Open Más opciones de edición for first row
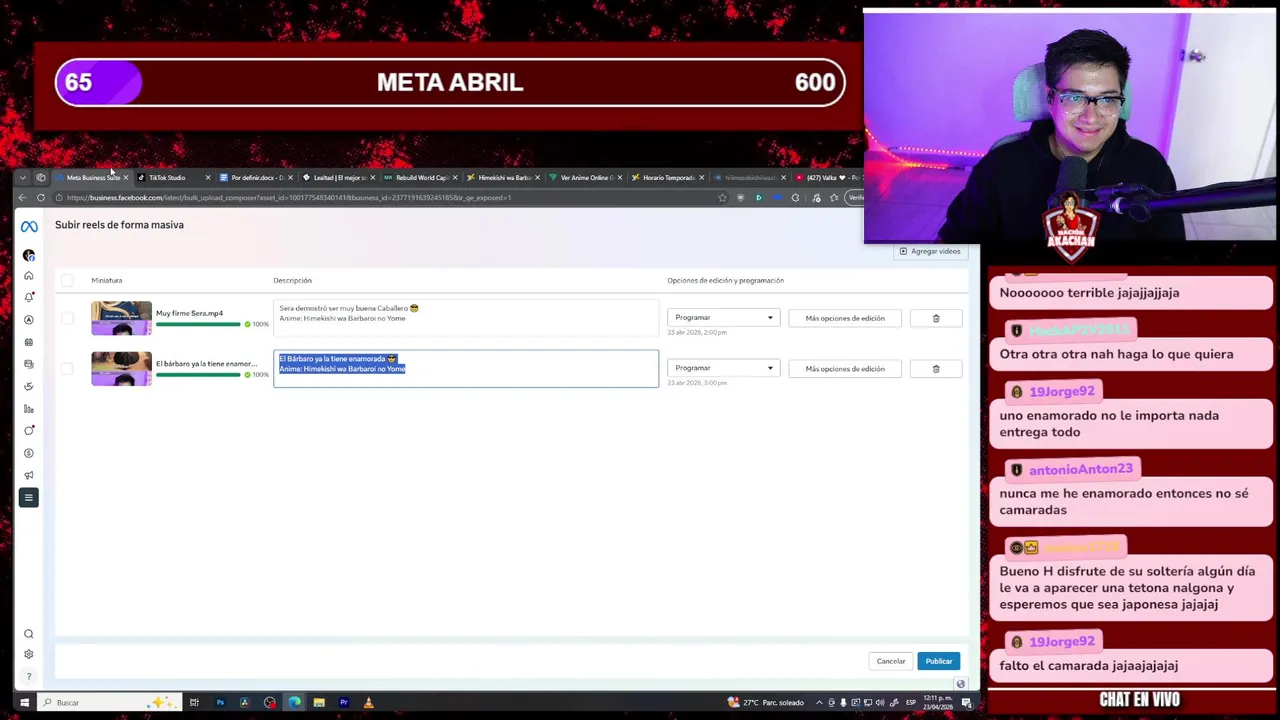Viewport: 1280px width, 720px height. [845, 318]
